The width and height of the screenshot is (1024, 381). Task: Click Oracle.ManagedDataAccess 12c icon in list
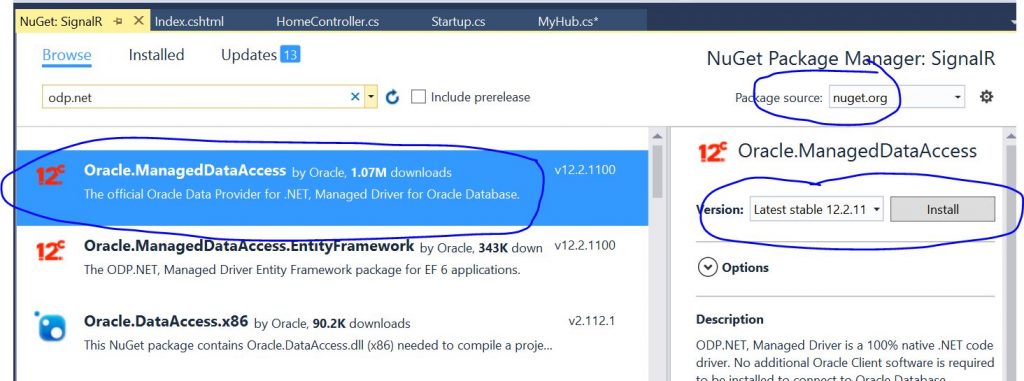click(x=50, y=175)
